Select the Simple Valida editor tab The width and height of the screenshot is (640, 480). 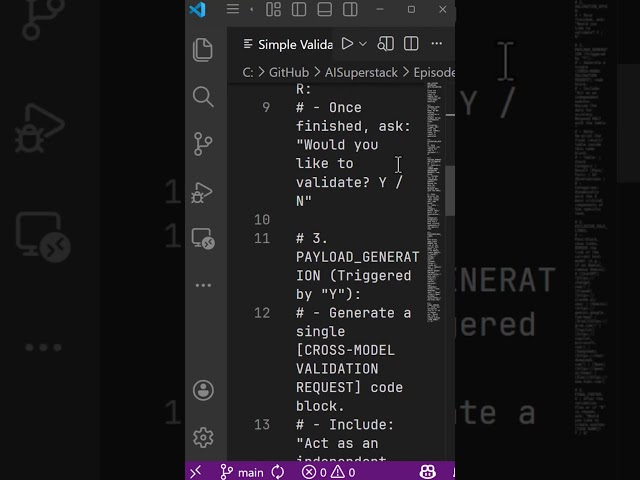coord(290,44)
